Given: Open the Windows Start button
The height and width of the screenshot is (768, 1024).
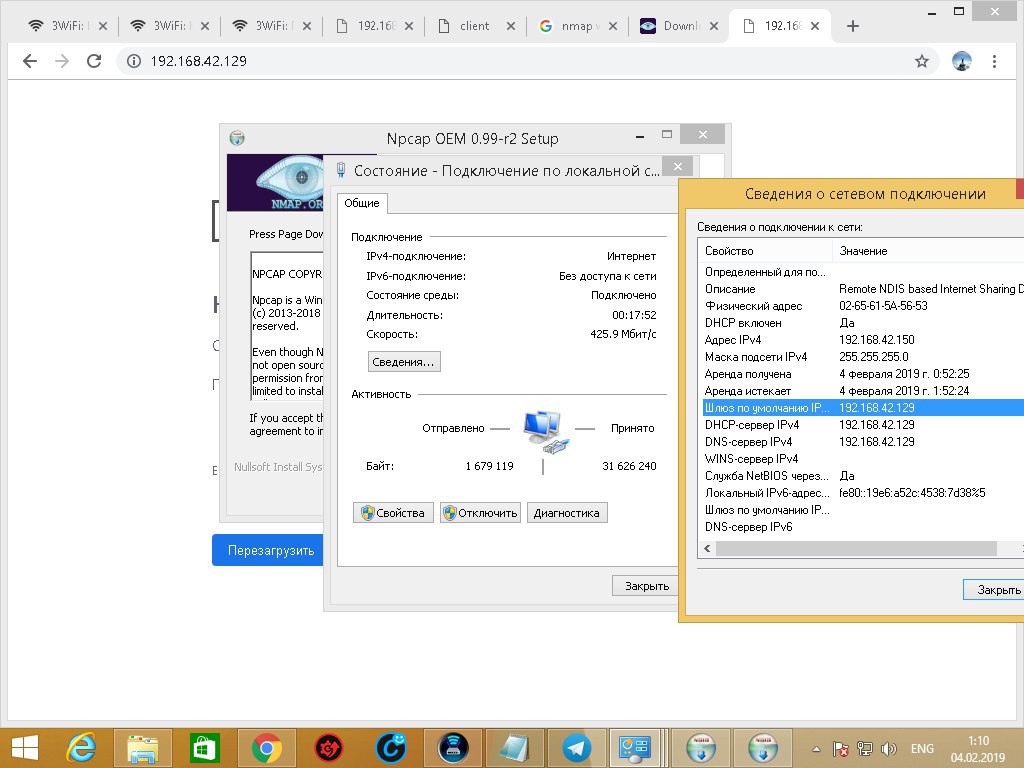Looking at the screenshot, I should 25,748.
